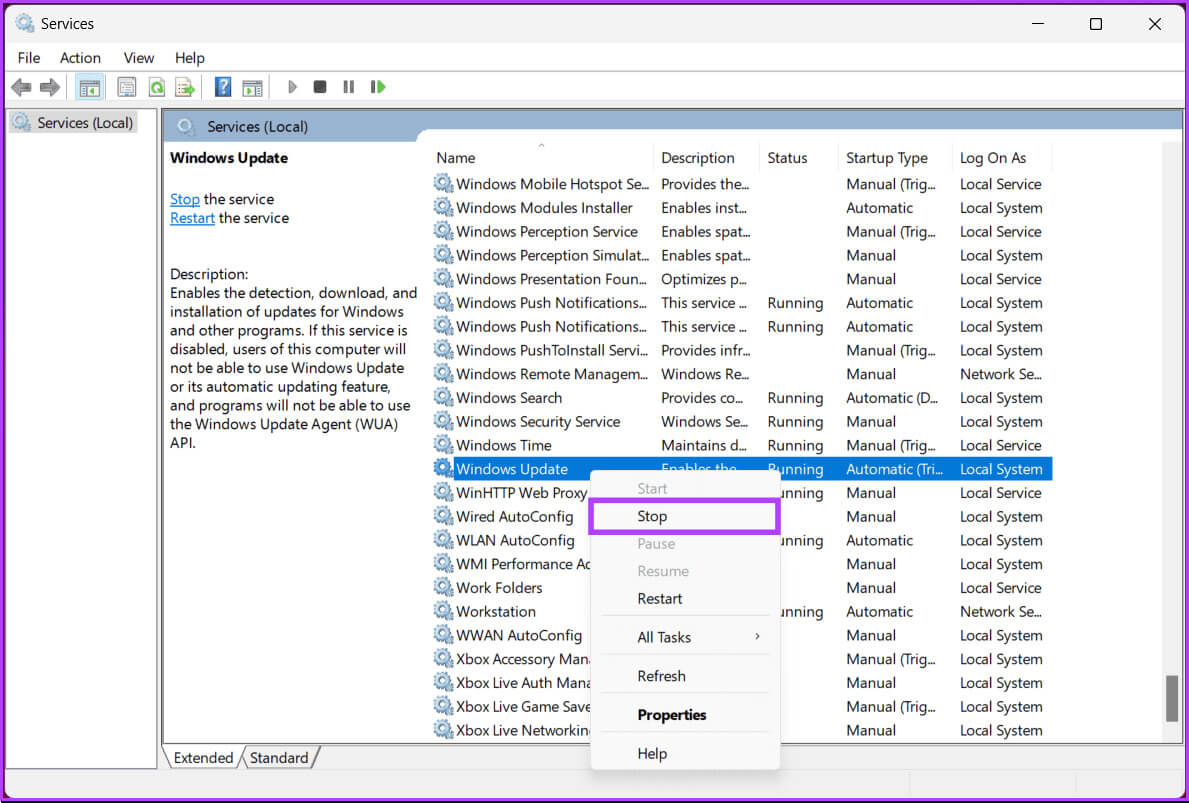Toggle Show/Hide Action Pane icon
The image size is (1189, 803).
[x=252, y=87]
